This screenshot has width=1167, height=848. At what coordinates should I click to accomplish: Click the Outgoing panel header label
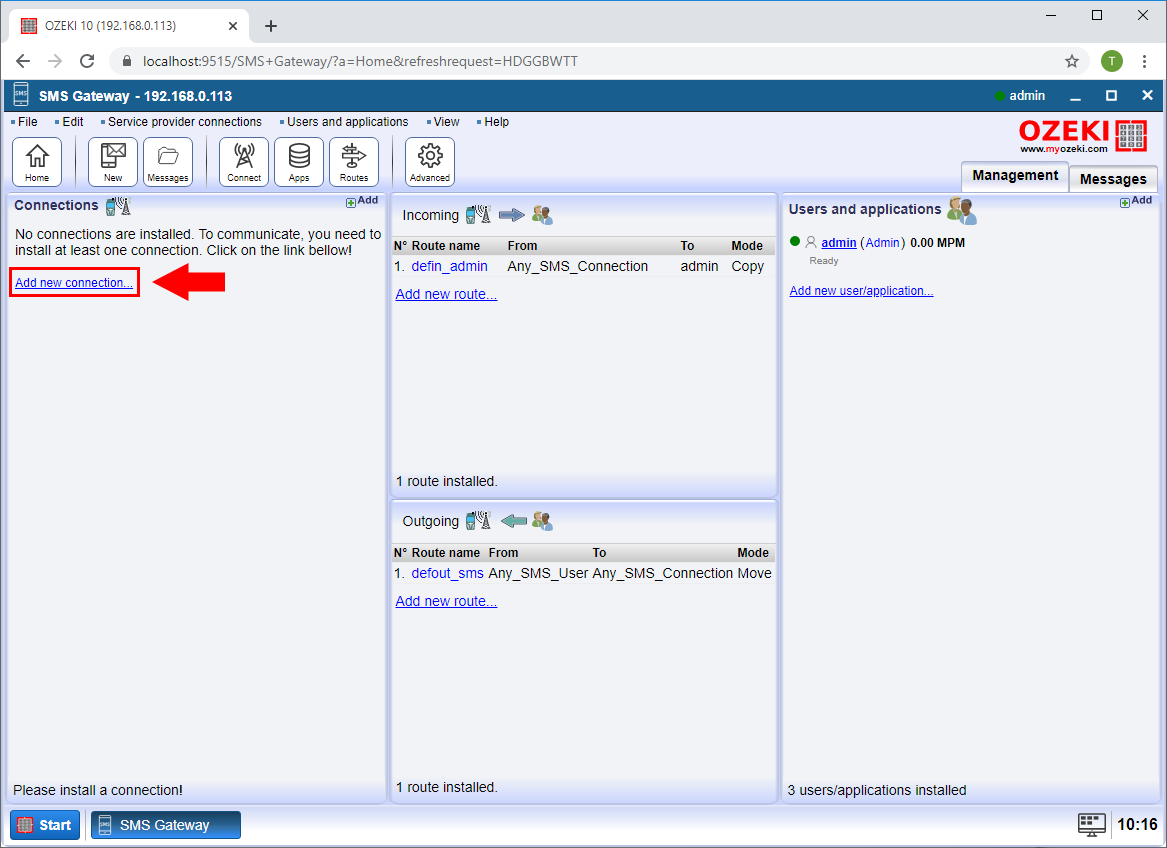coord(430,521)
